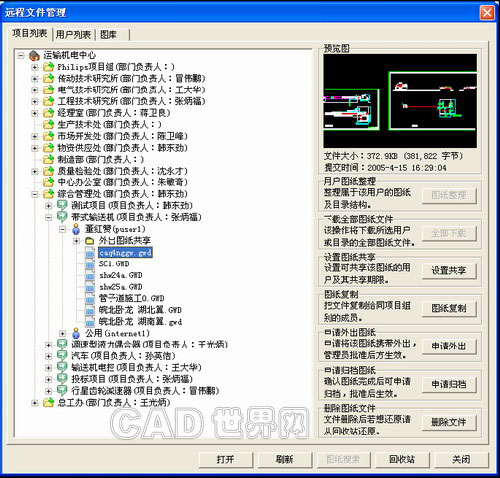
Task: Click the house icon beside 运输机电中心
Action: coord(34,55)
